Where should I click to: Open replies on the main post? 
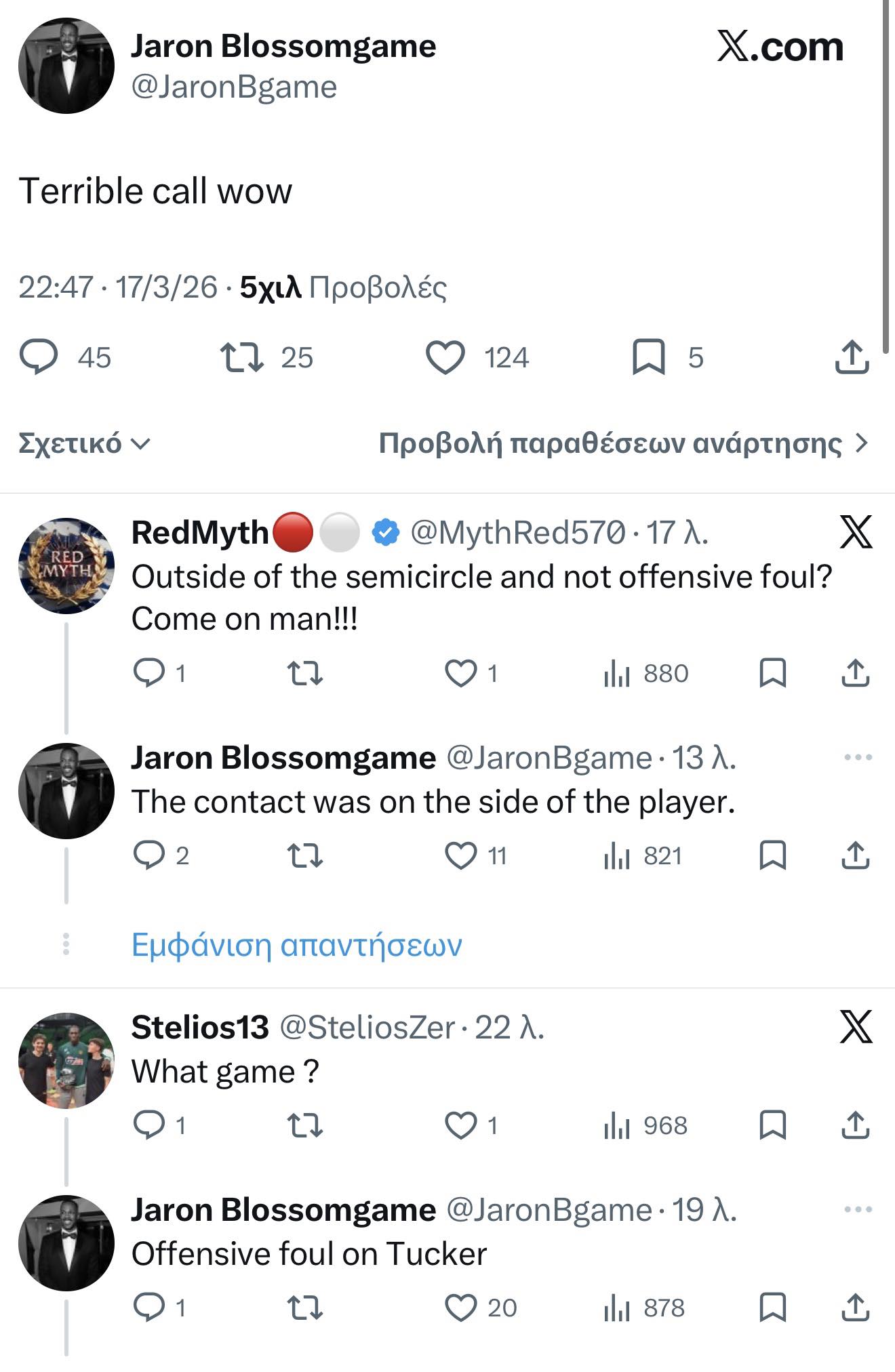click(x=39, y=357)
